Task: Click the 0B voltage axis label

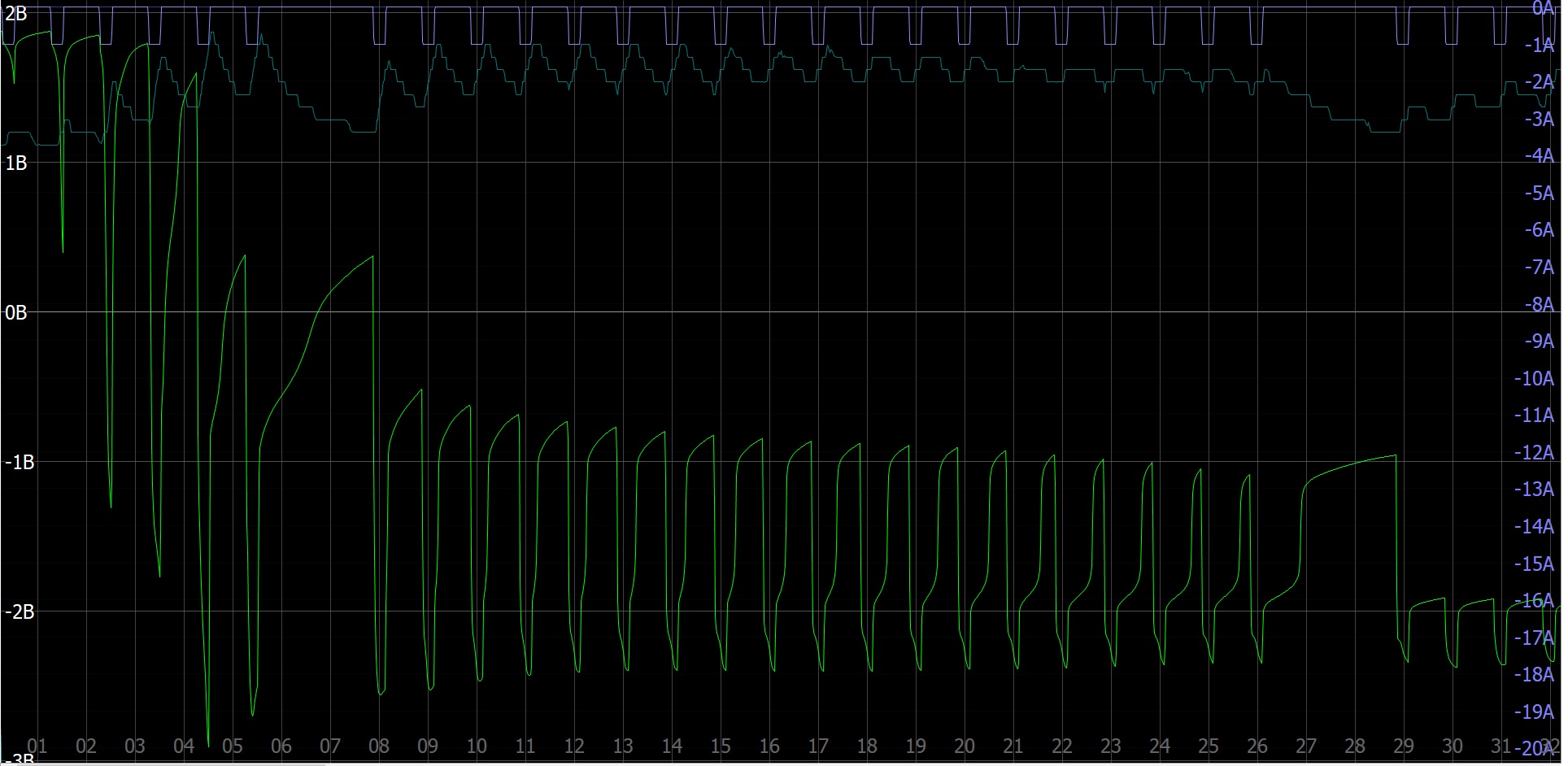Action: point(16,313)
